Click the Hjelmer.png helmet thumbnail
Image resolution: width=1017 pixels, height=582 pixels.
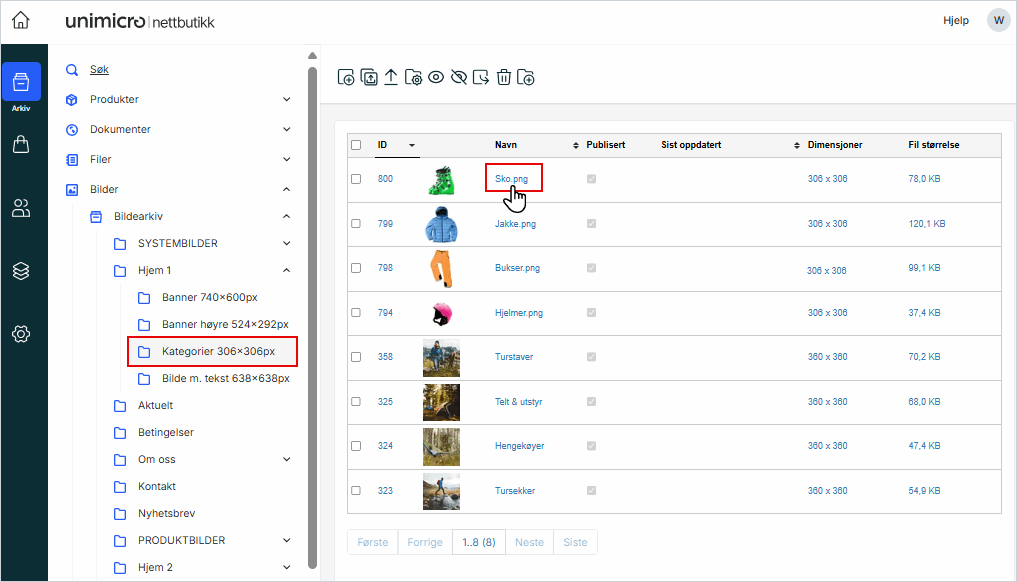pyautogui.click(x=440, y=313)
